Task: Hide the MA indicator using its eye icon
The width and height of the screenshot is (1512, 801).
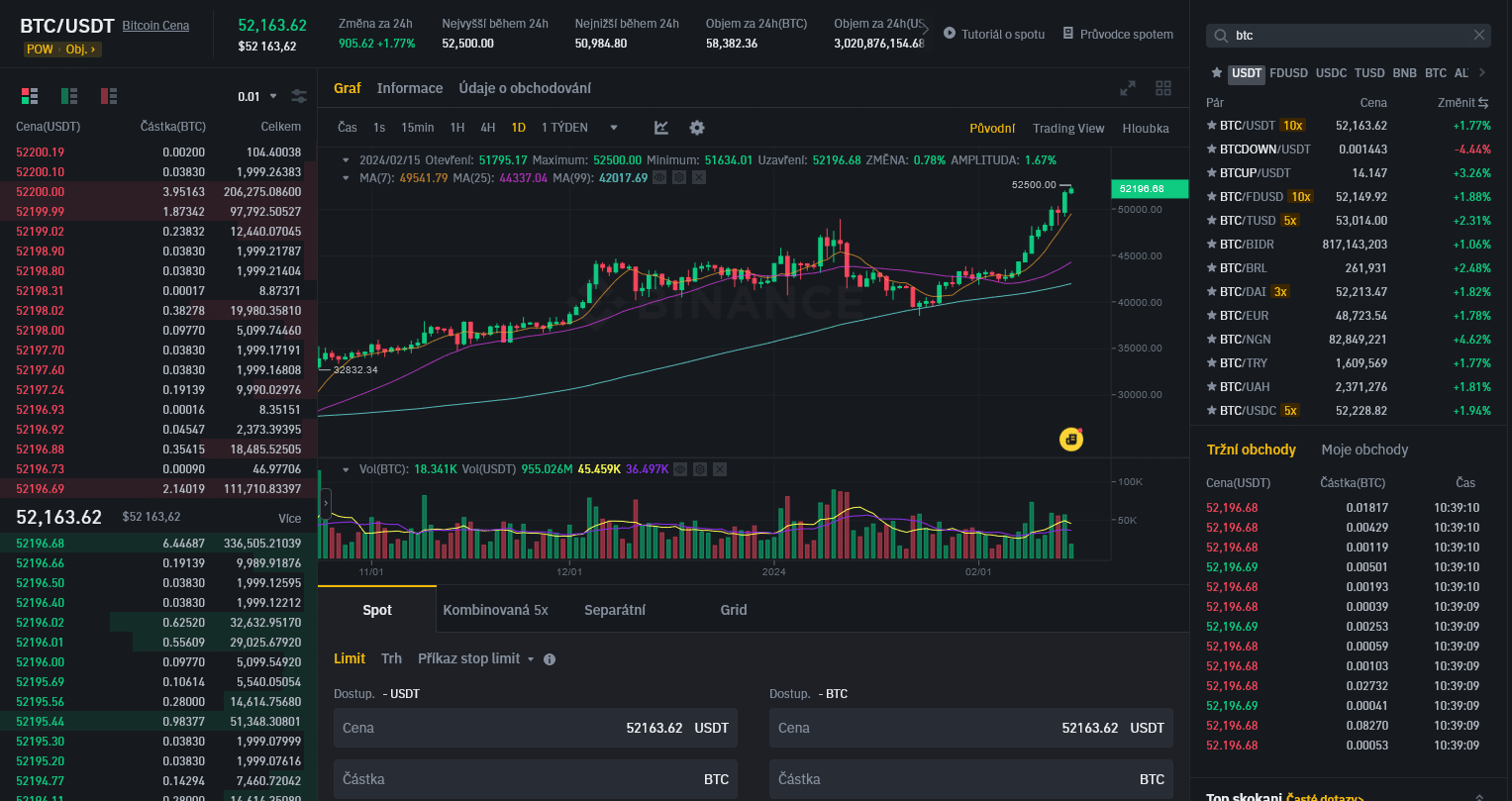Action: tap(659, 177)
